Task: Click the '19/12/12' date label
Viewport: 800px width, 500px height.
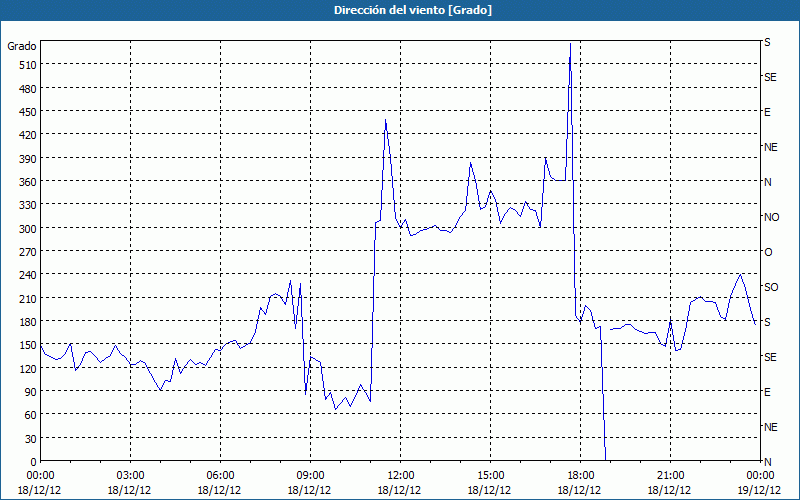Action: click(759, 490)
